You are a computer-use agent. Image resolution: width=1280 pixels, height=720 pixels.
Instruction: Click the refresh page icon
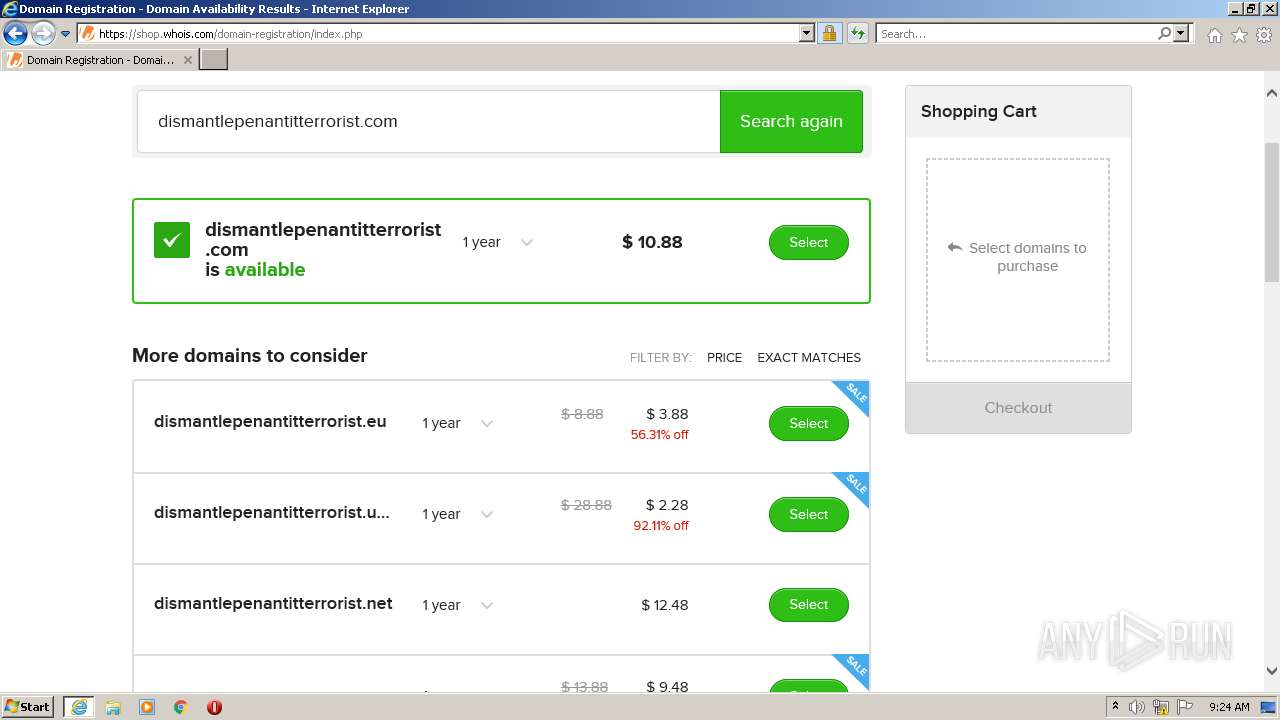click(857, 33)
